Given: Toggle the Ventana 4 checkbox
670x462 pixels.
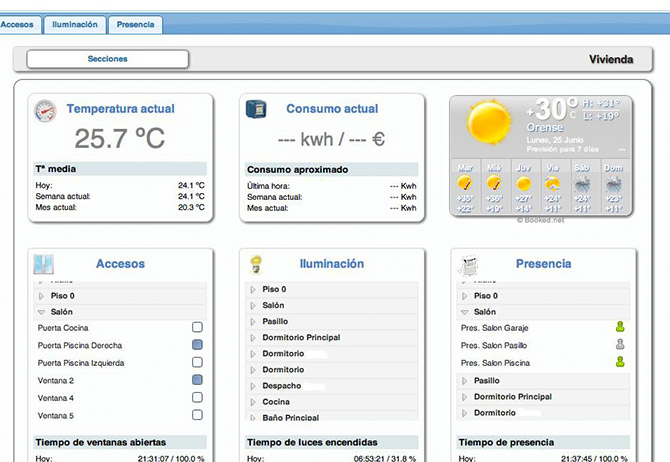Looking at the screenshot, I should coord(197,397).
